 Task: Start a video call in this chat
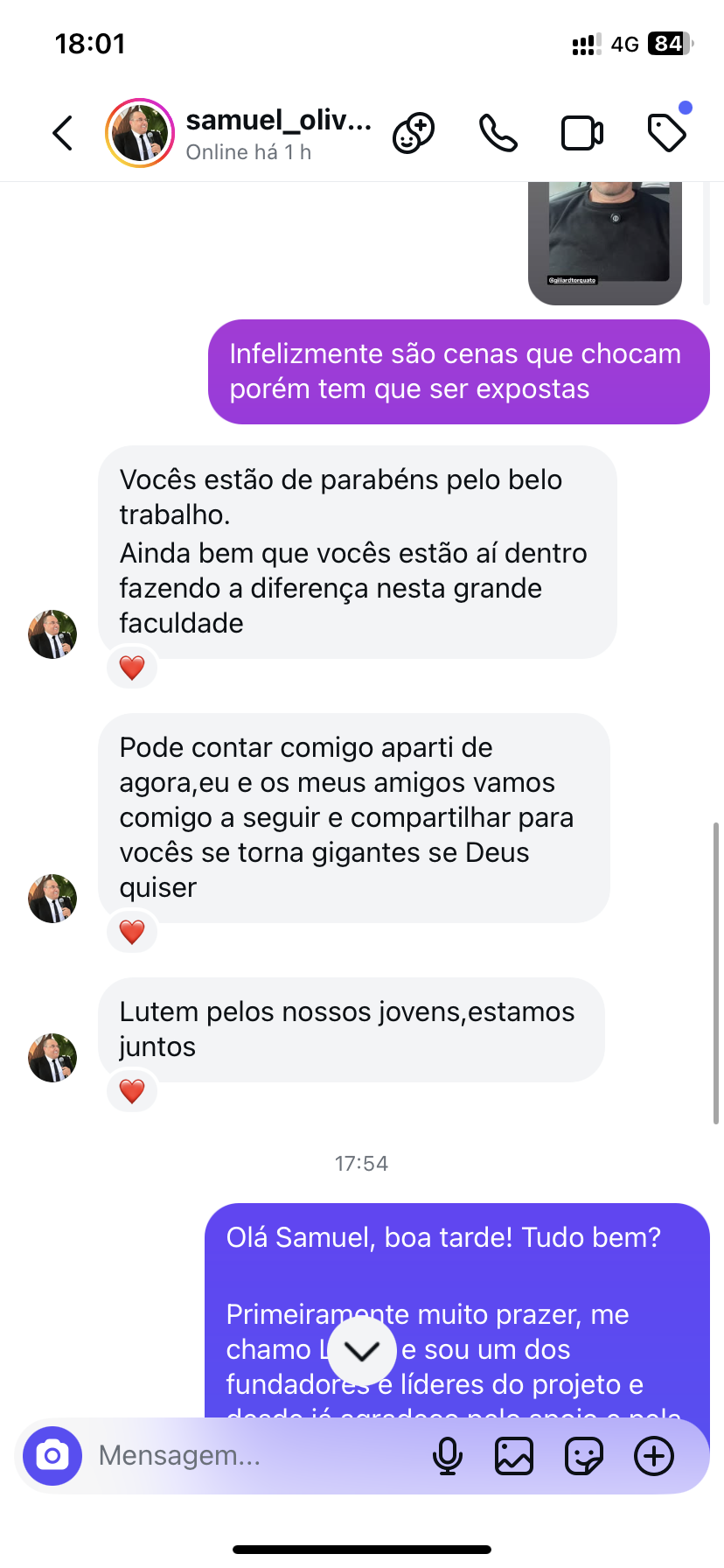point(581,134)
